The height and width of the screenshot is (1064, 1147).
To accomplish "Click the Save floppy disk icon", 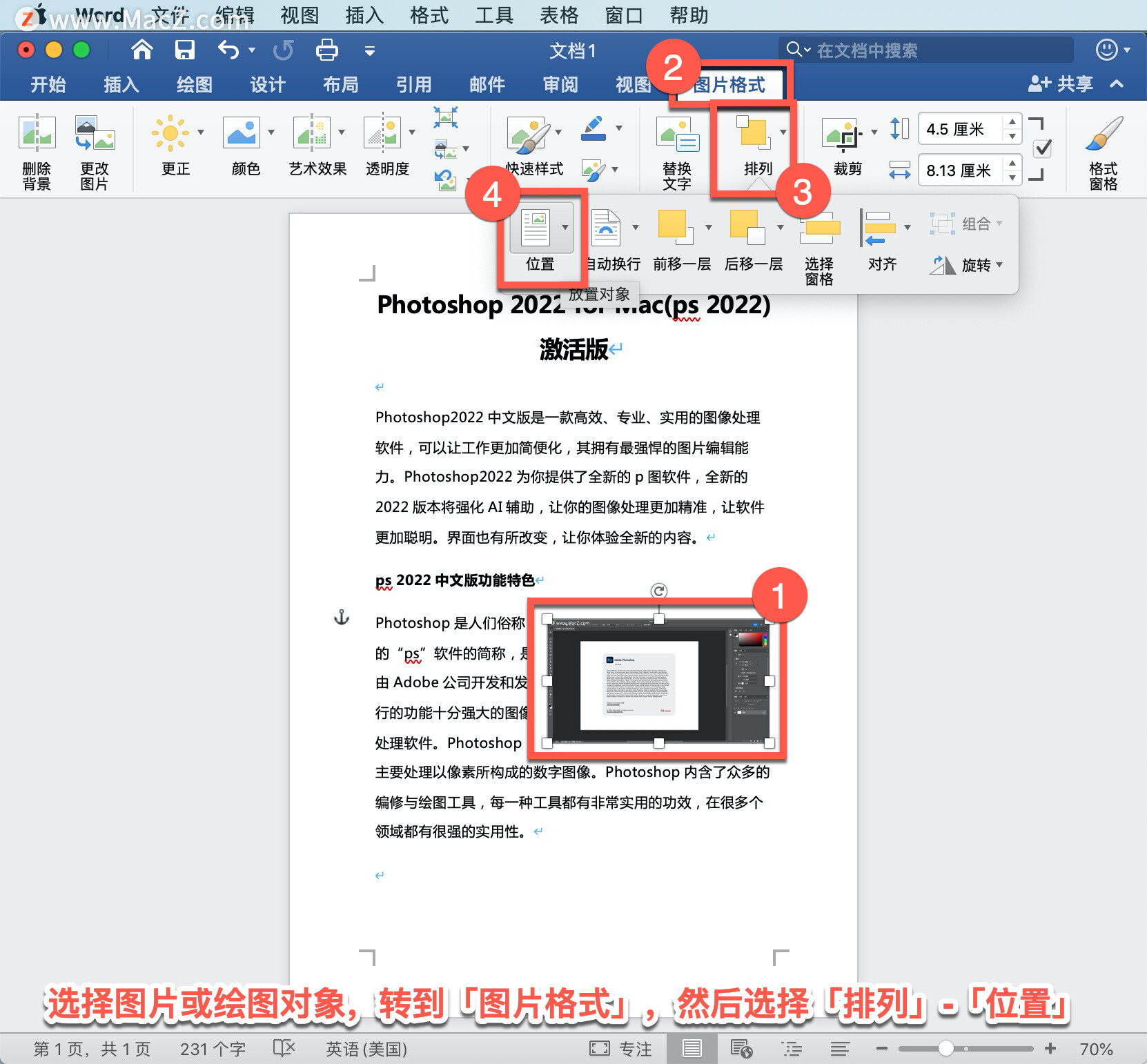I will [x=185, y=50].
